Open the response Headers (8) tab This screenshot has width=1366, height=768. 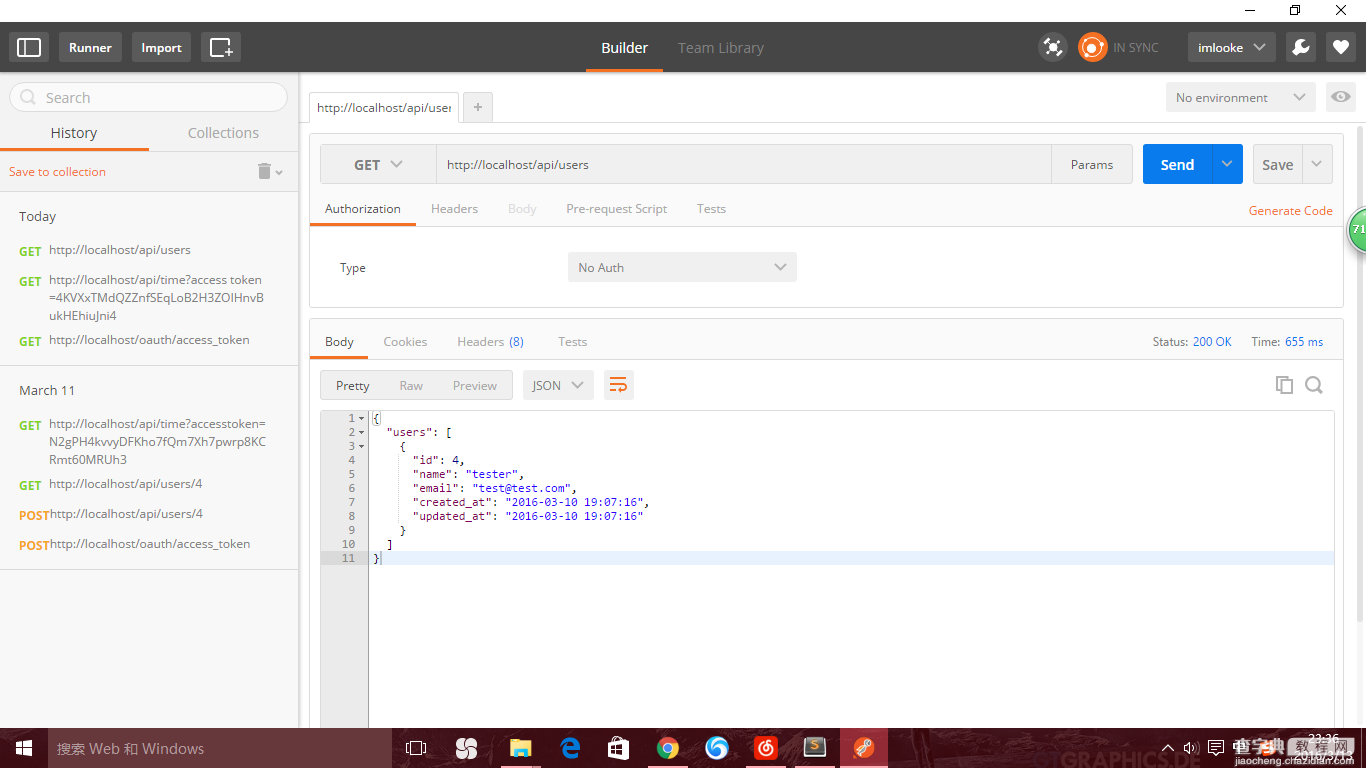click(490, 341)
